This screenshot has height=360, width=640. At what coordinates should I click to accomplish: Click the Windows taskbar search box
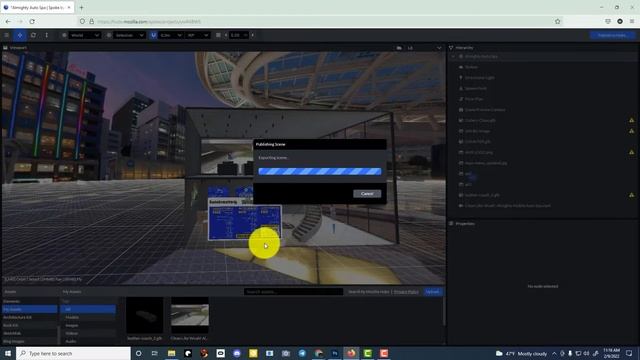pyautogui.click(x=73, y=353)
